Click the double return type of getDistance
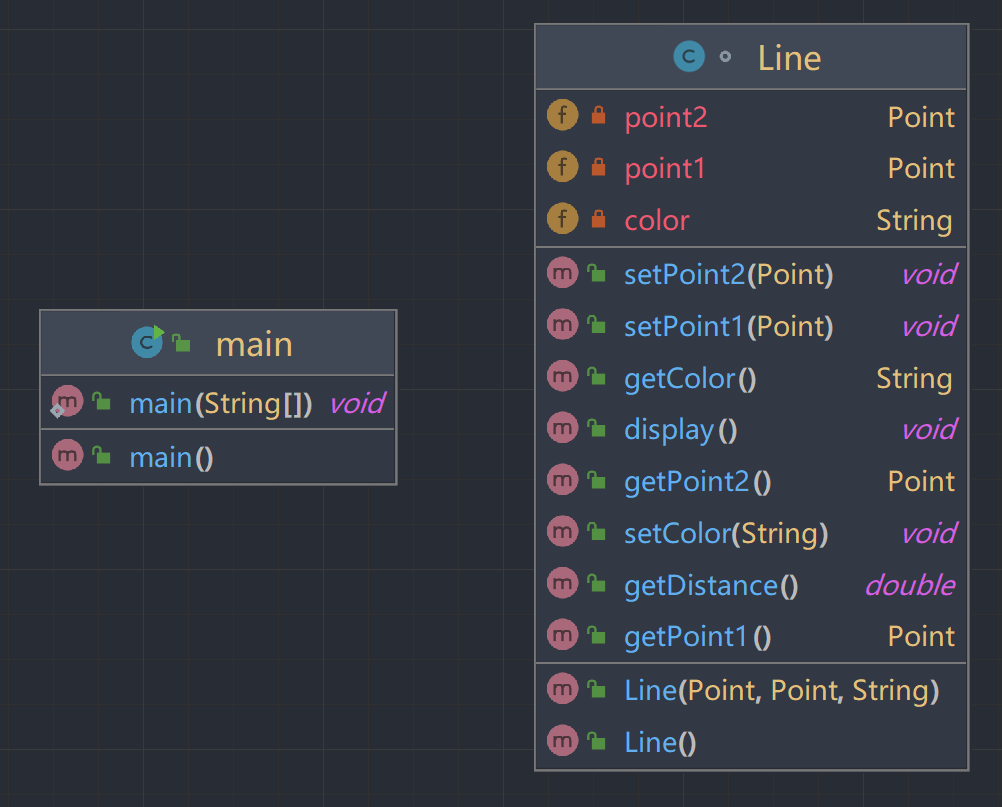 909,585
